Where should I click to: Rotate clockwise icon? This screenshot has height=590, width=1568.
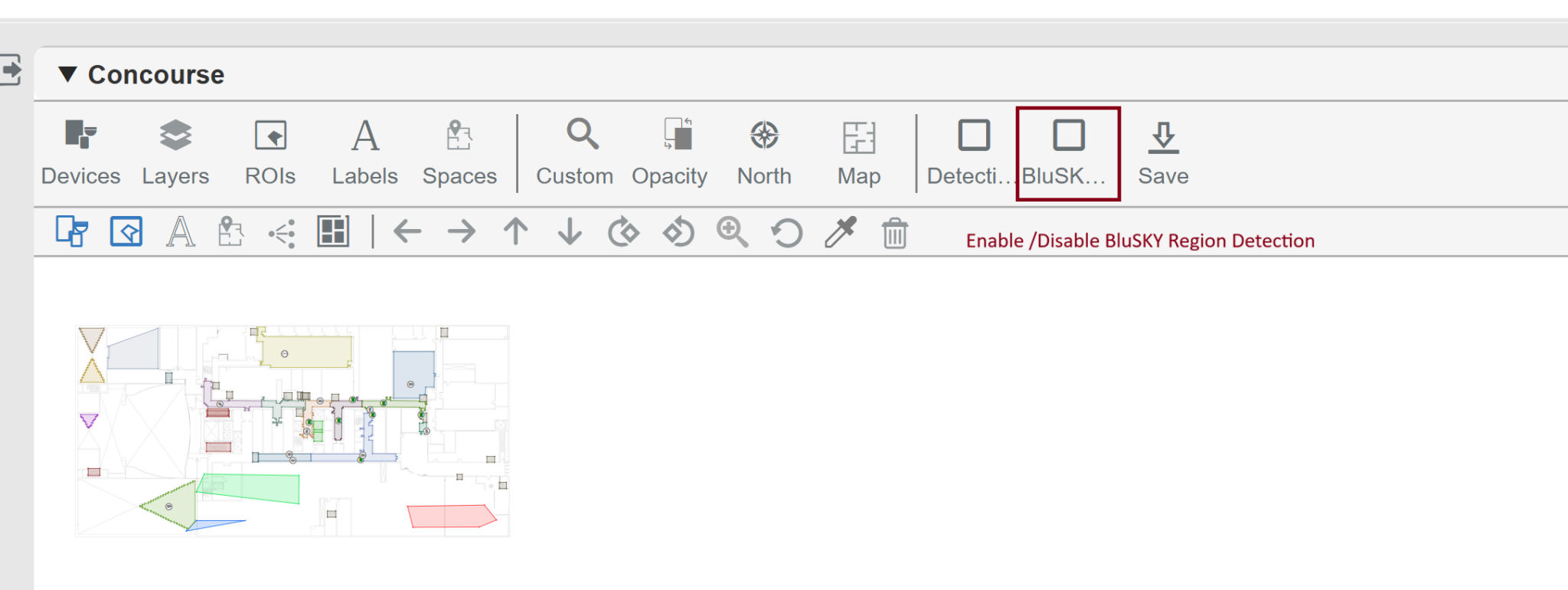tap(624, 231)
